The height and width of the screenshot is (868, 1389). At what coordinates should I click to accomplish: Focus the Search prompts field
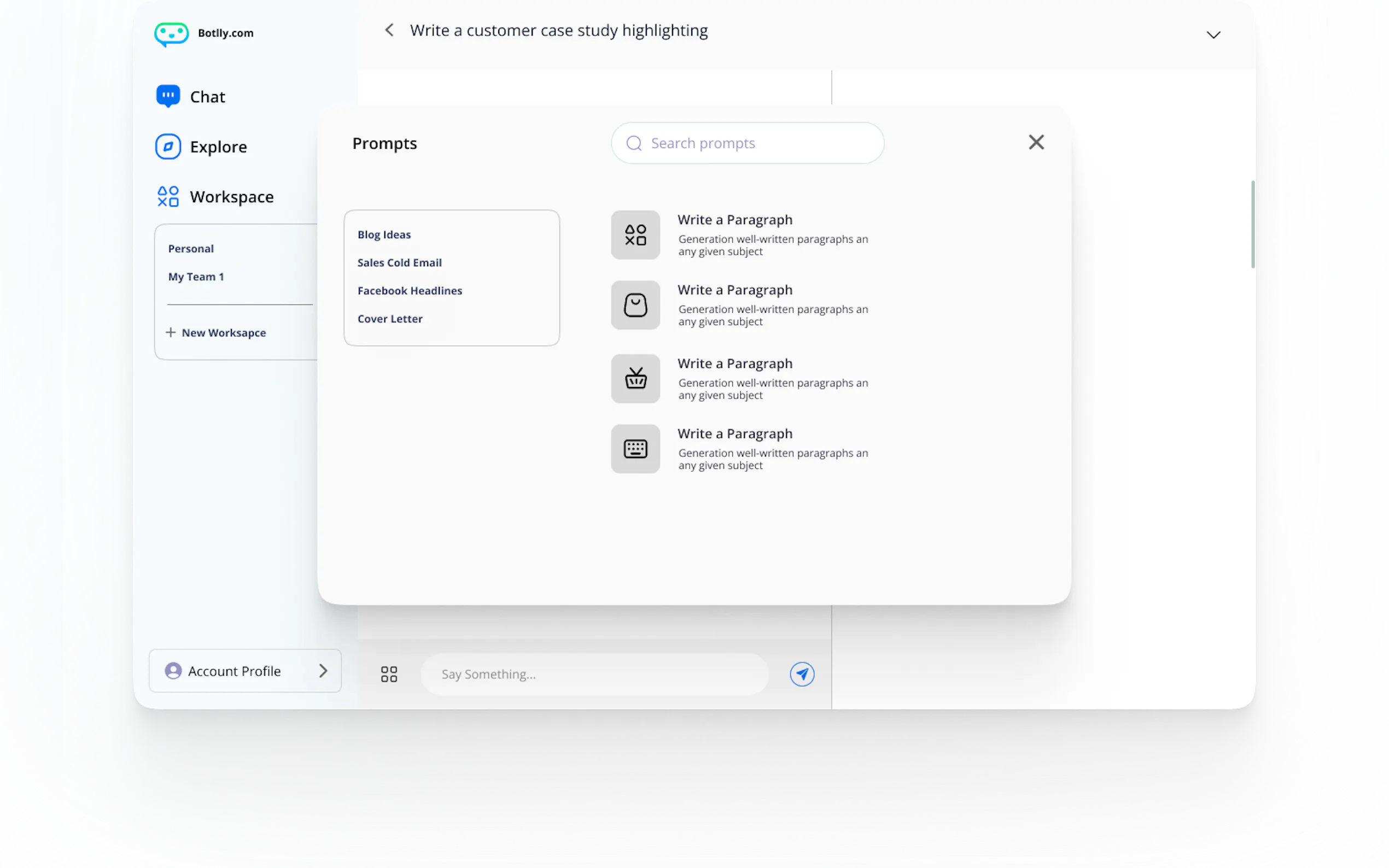758,143
